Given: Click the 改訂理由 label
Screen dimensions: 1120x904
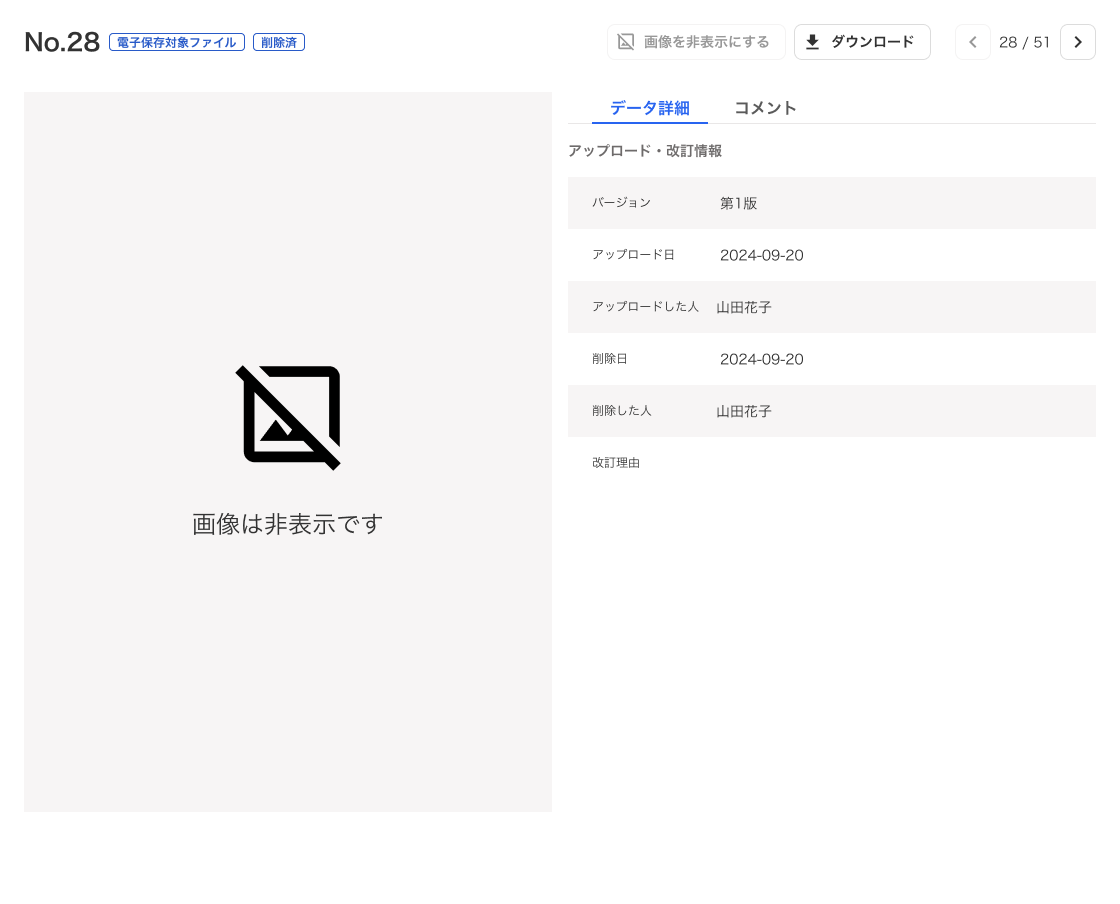Looking at the screenshot, I should (616, 463).
